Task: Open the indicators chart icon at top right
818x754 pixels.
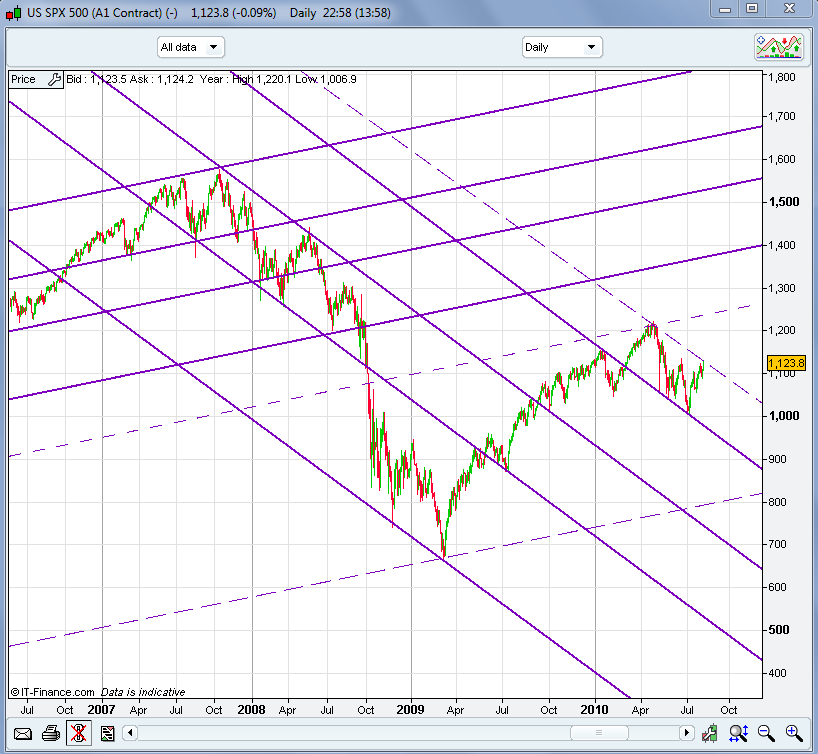Action: point(778,47)
